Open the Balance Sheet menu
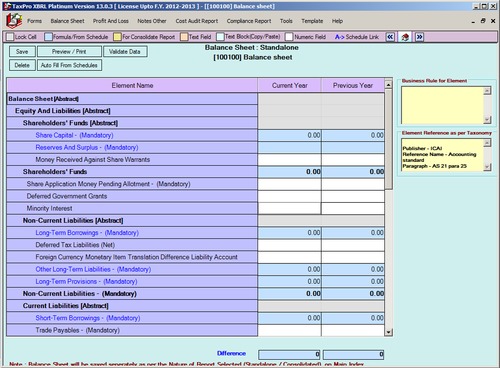This screenshot has height=368, width=500. (x=67, y=21)
